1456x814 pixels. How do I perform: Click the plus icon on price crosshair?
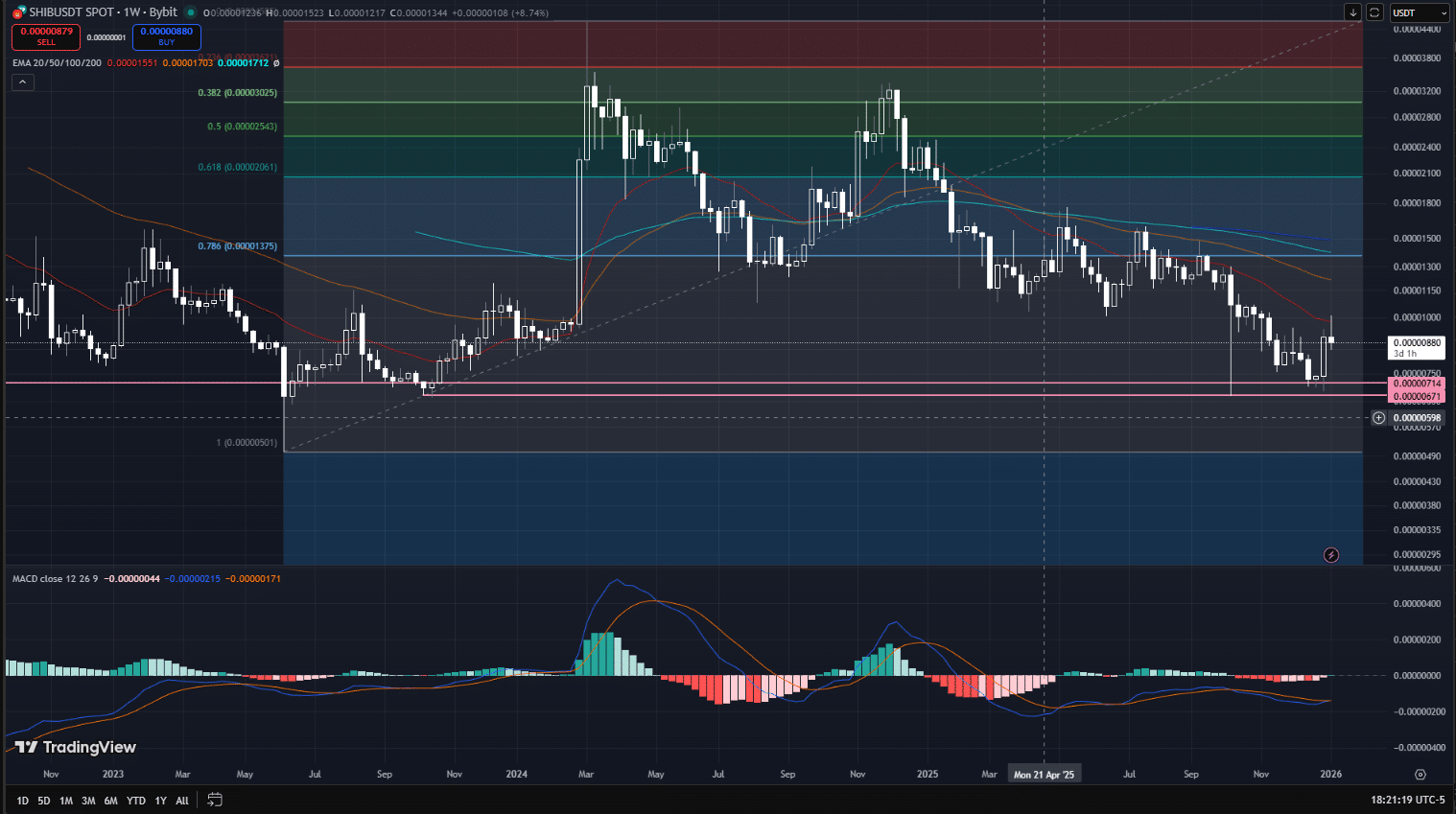(1378, 418)
